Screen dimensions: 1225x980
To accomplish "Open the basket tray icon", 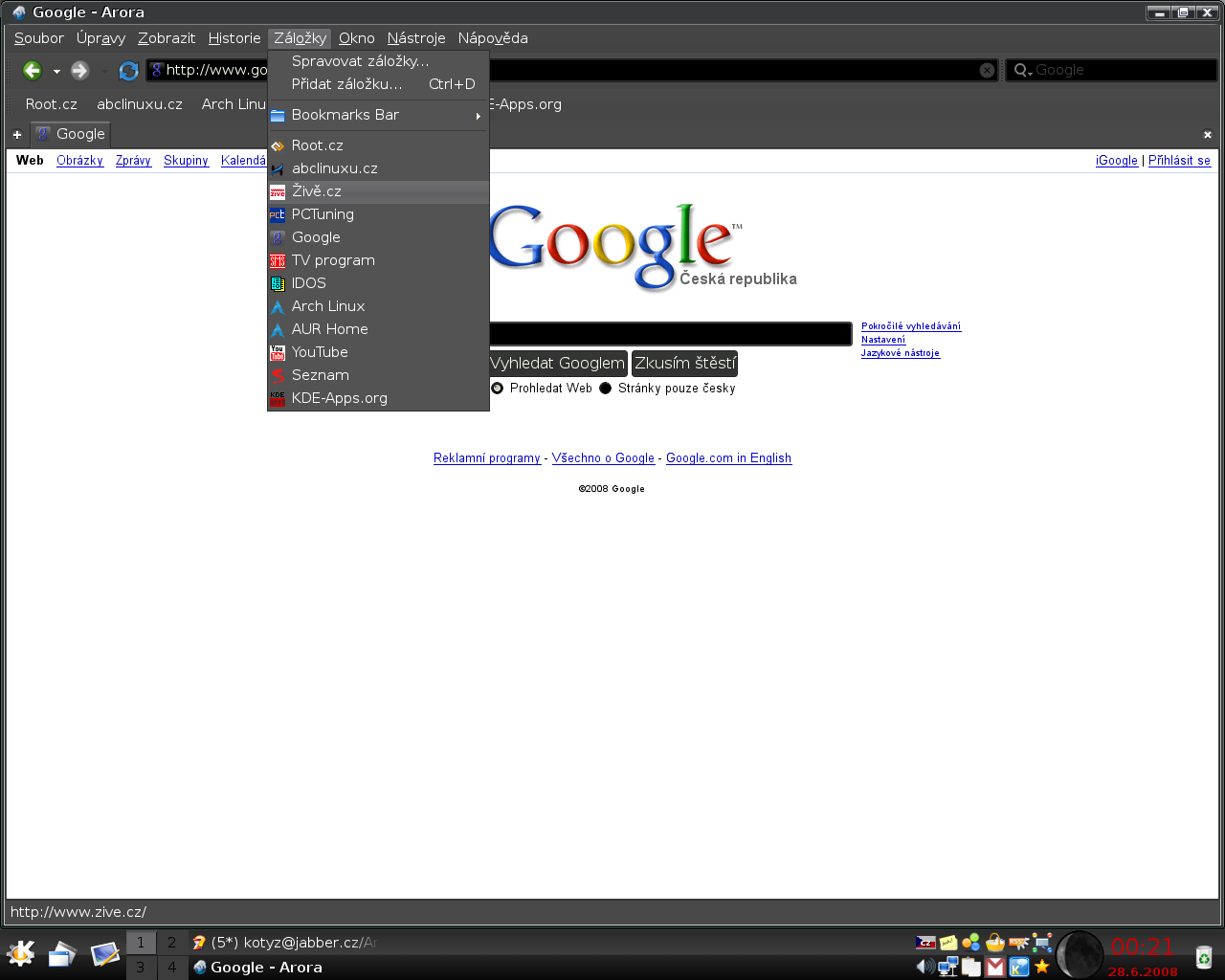I will click(995, 943).
